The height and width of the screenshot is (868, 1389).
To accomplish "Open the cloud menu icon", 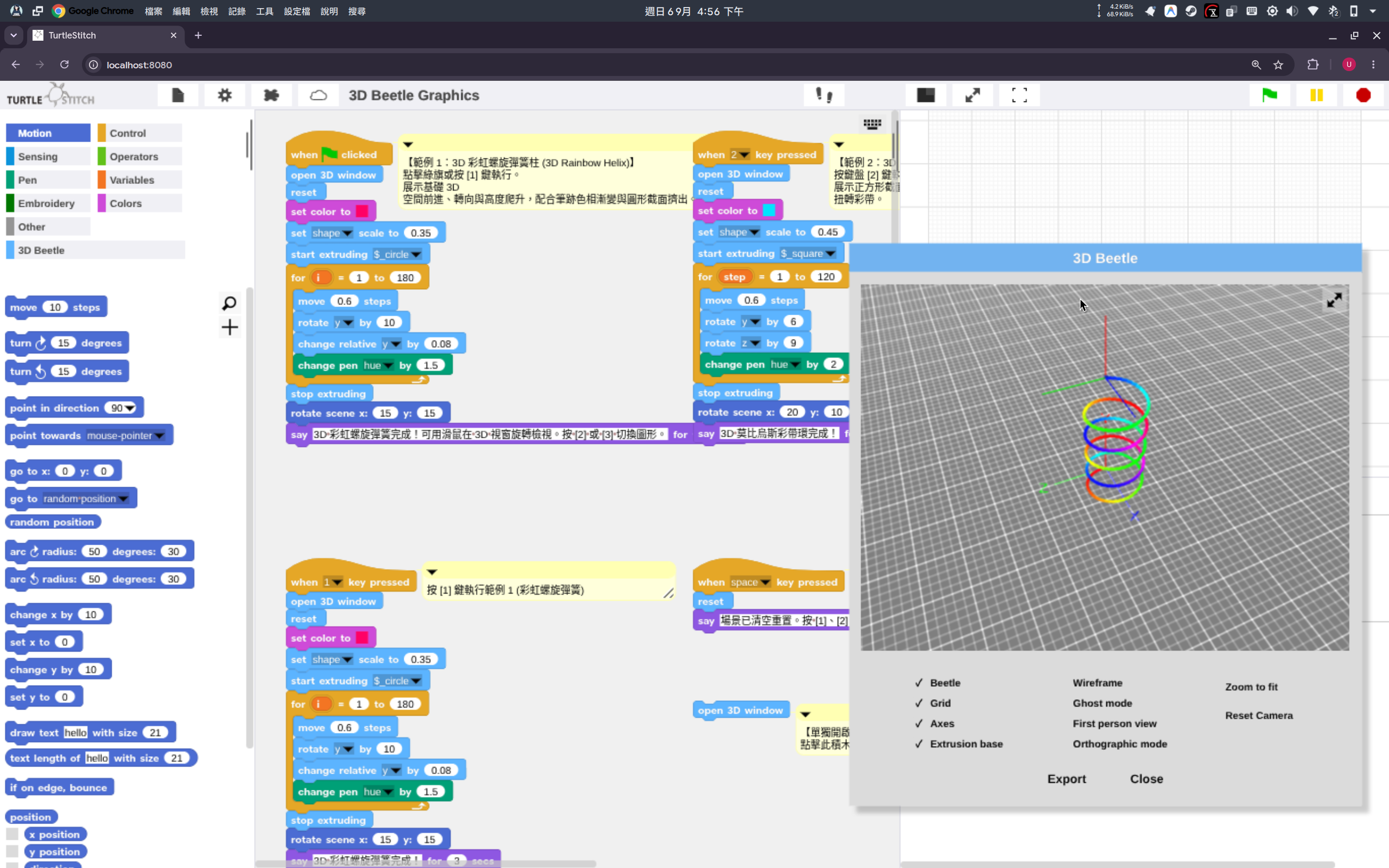I will (x=318, y=95).
